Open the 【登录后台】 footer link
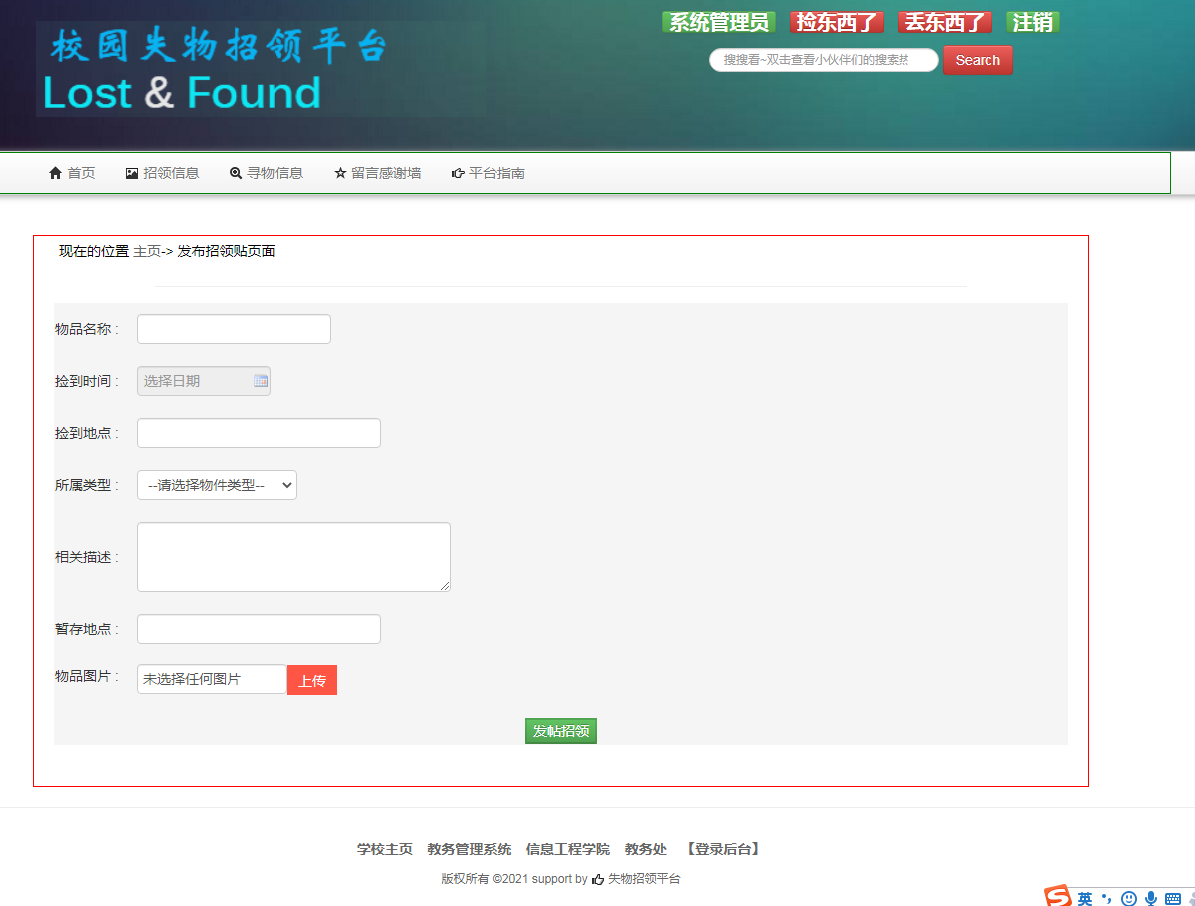 pos(723,849)
